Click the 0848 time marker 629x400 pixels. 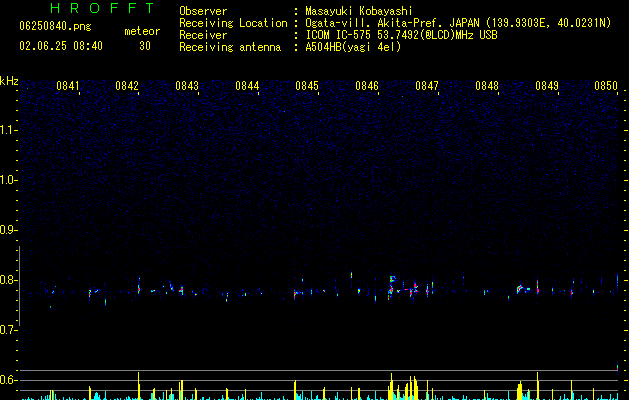[487, 86]
